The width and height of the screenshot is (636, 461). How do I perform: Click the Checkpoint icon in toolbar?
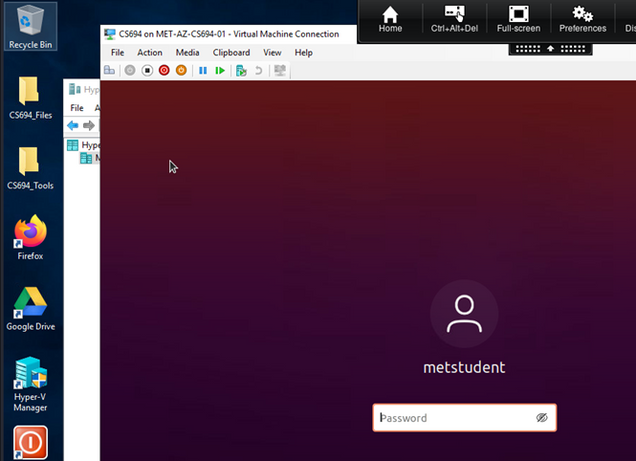coord(241,71)
